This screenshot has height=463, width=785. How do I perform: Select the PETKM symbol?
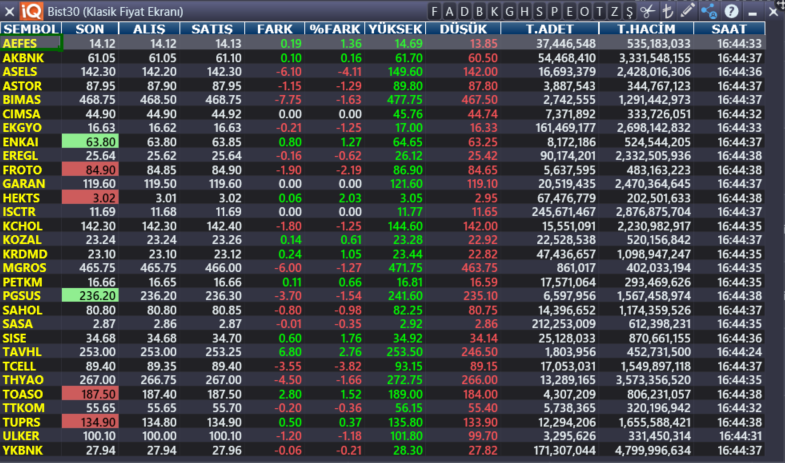tap(23, 282)
